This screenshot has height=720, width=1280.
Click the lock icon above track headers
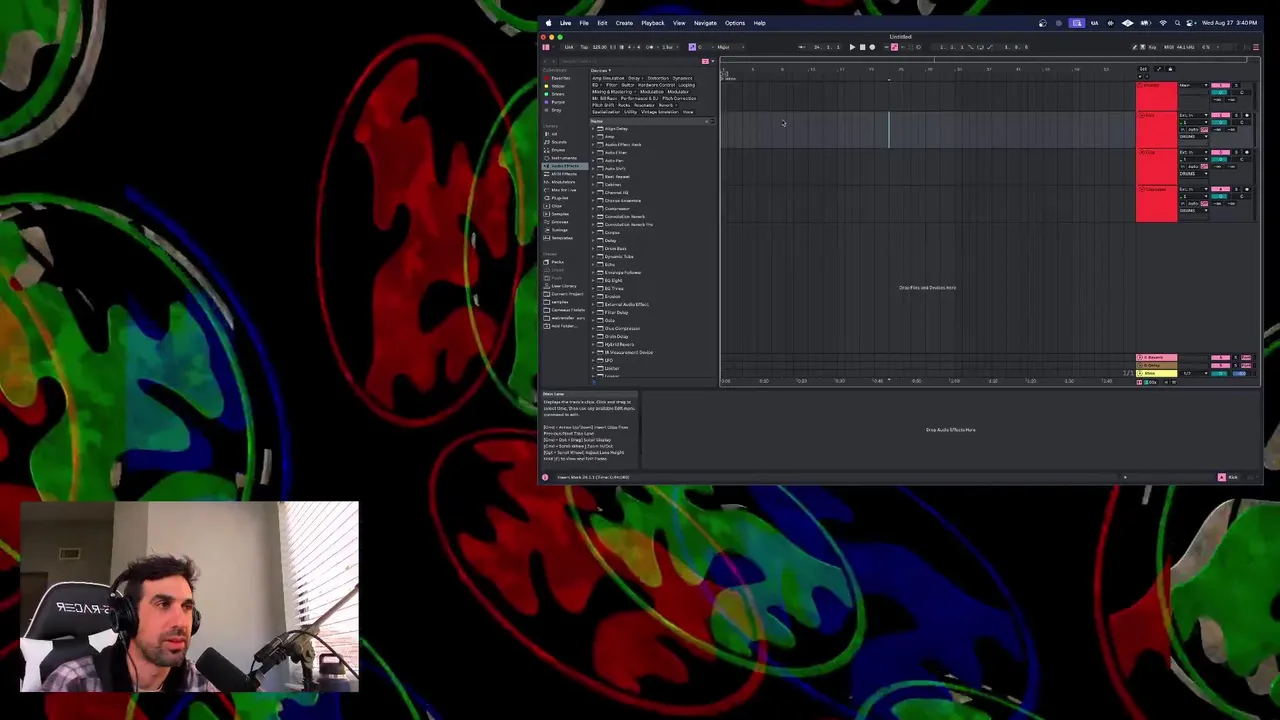point(1170,69)
